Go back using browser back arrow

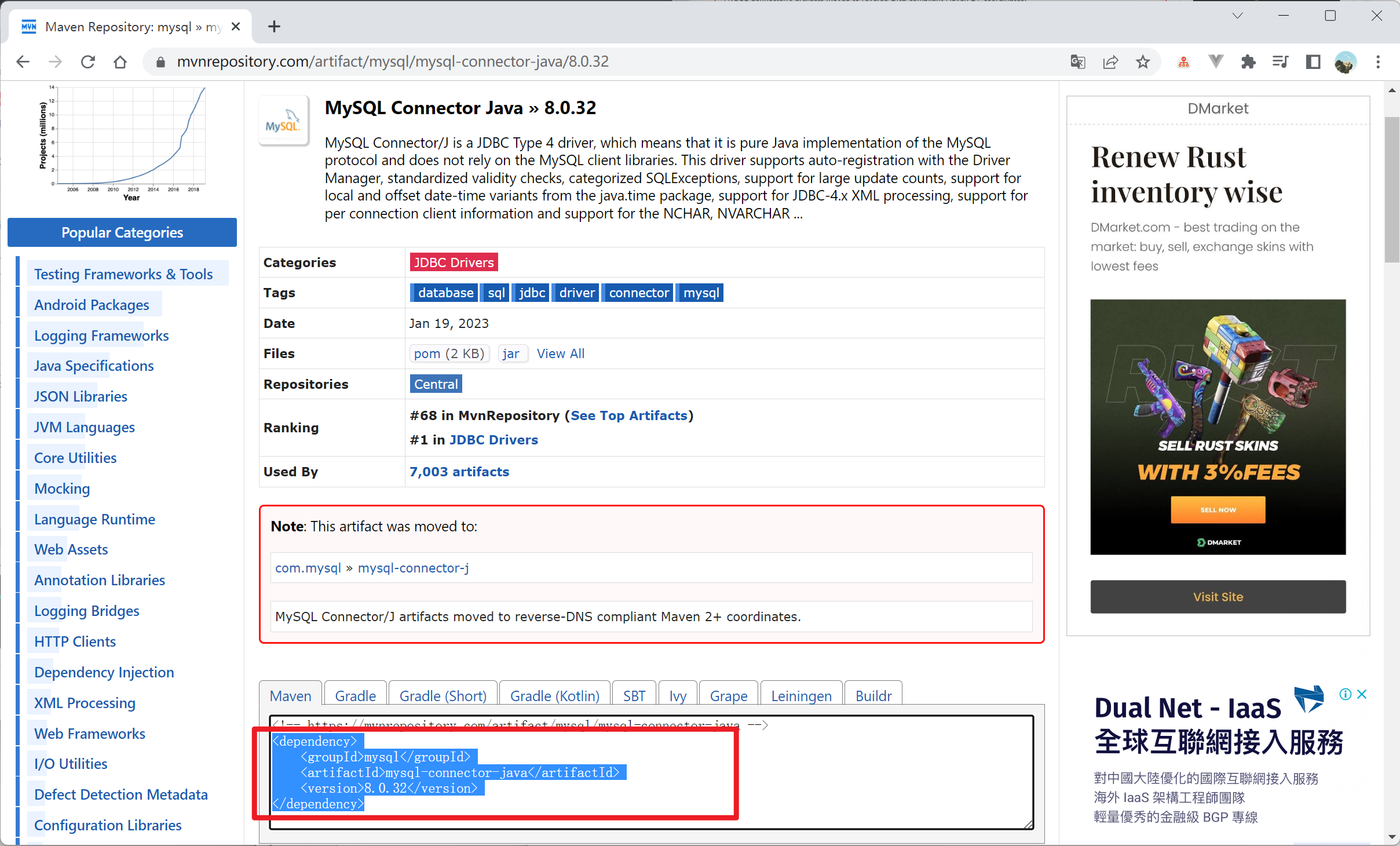pos(23,62)
